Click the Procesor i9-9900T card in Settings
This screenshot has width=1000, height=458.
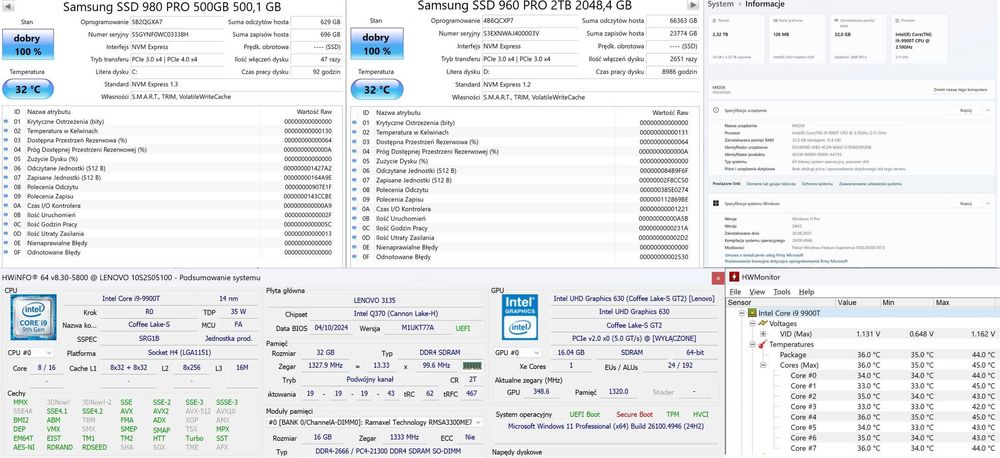(920, 39)
